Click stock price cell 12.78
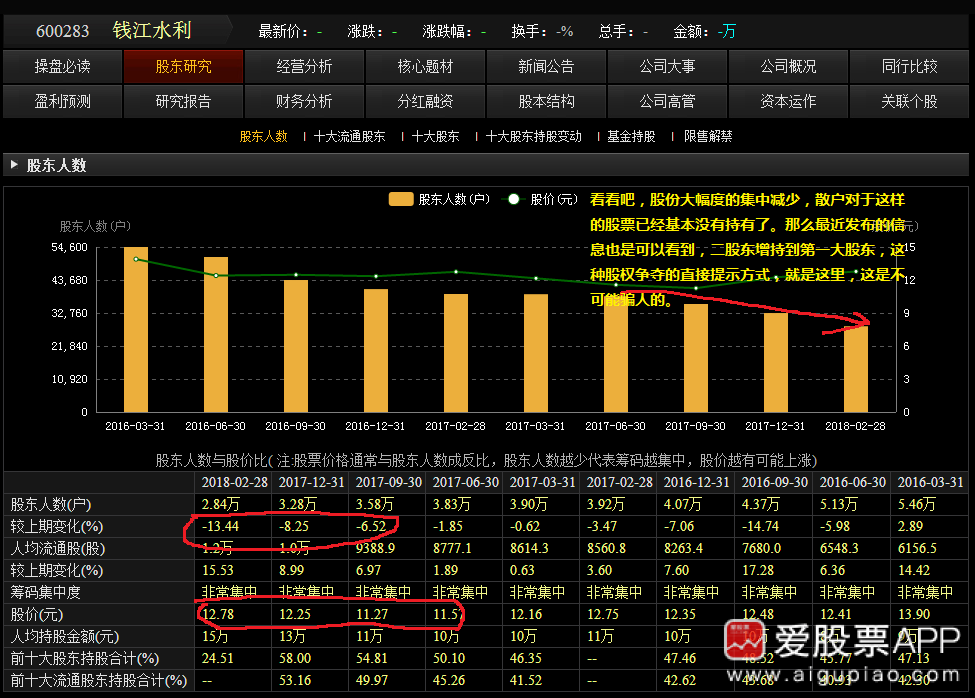The height and width of the screenshot is (698, 975). pyautogui.click(x=218, y=615)
